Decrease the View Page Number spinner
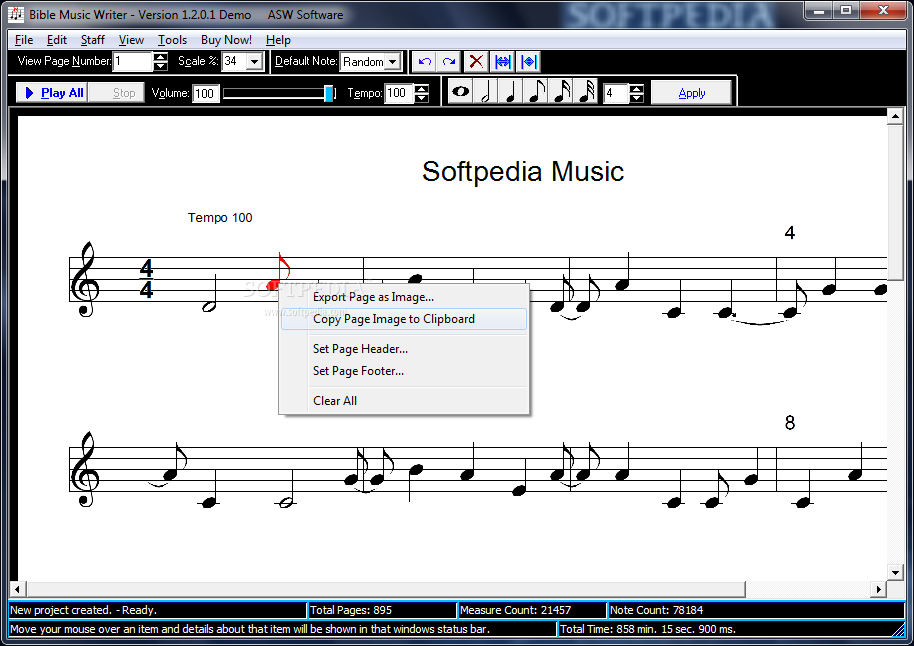This screenshot has height=646, width=914. [160, 66]
